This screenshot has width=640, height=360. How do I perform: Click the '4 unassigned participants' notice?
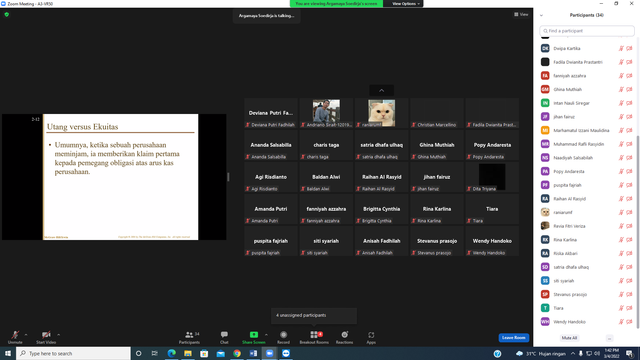pyautogui.click(x=313, y=316)
